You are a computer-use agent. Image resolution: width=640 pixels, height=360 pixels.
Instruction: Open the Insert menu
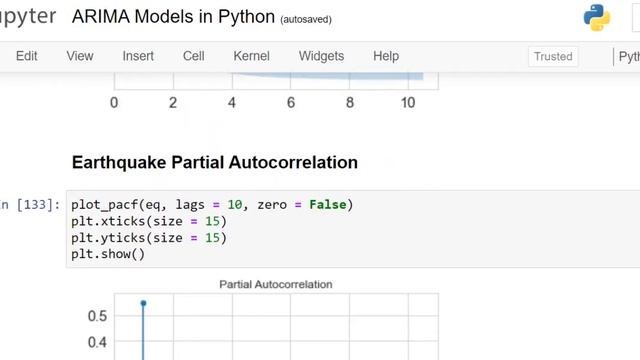[138, 56]
